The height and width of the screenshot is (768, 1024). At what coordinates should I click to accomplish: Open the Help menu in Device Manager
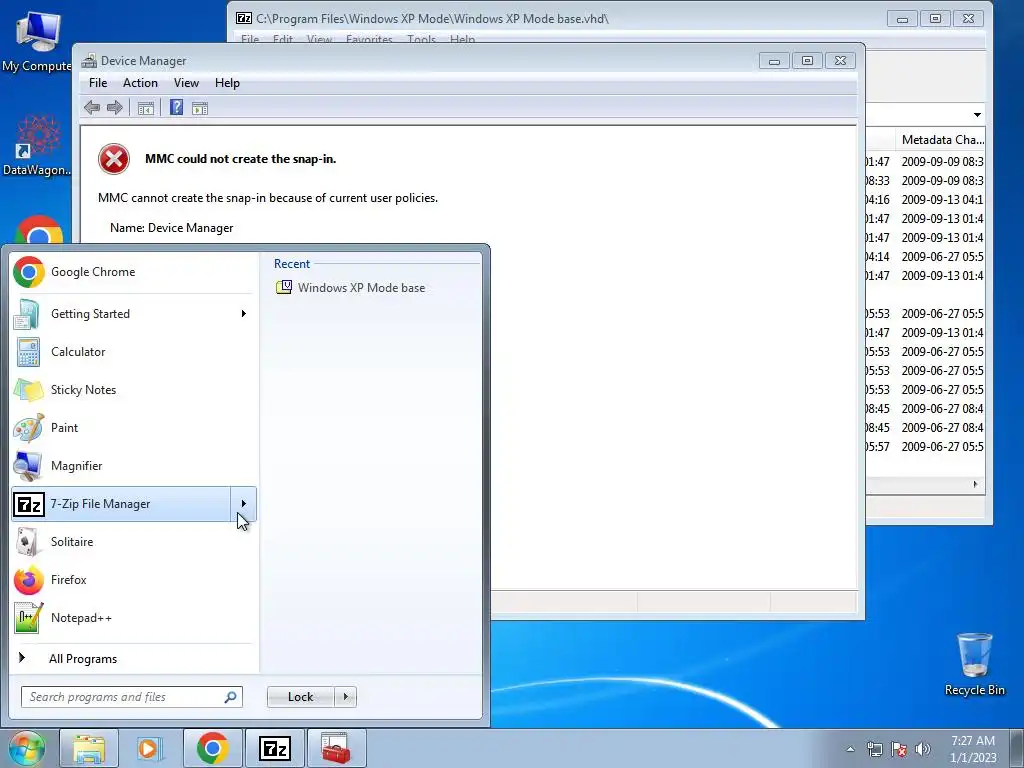point(227,83)
